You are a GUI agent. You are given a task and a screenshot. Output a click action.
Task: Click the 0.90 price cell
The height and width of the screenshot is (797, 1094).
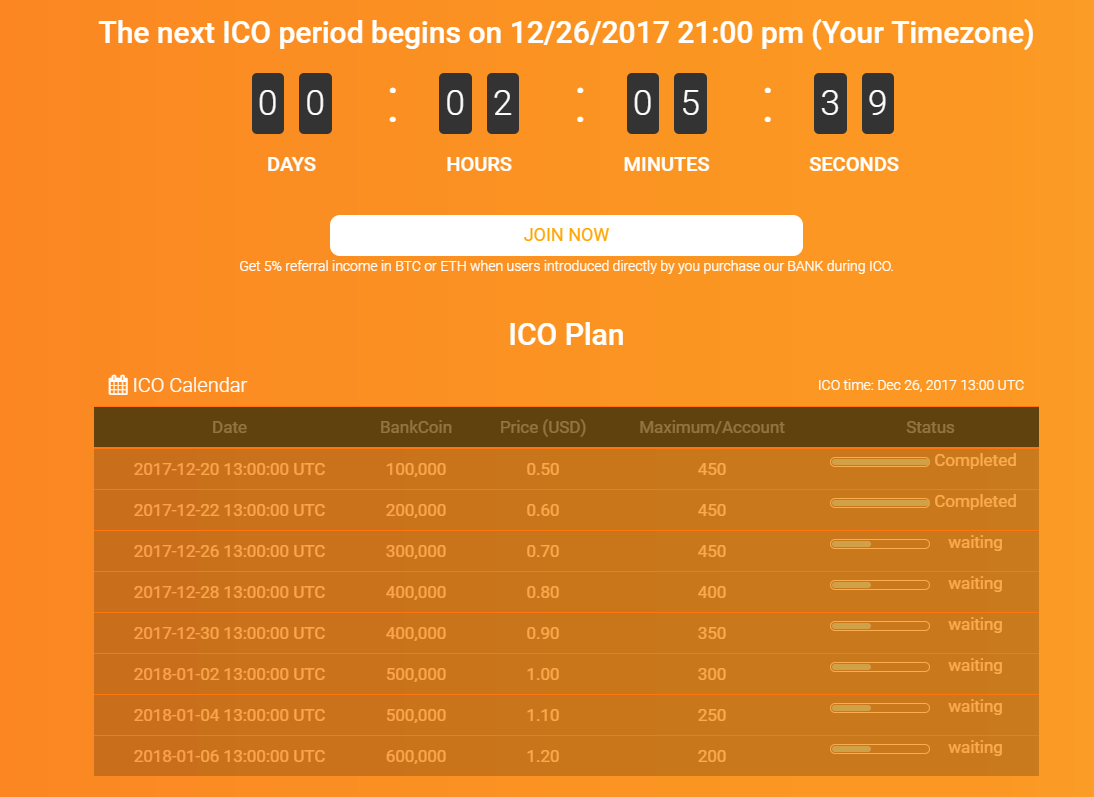click(543, 633)
